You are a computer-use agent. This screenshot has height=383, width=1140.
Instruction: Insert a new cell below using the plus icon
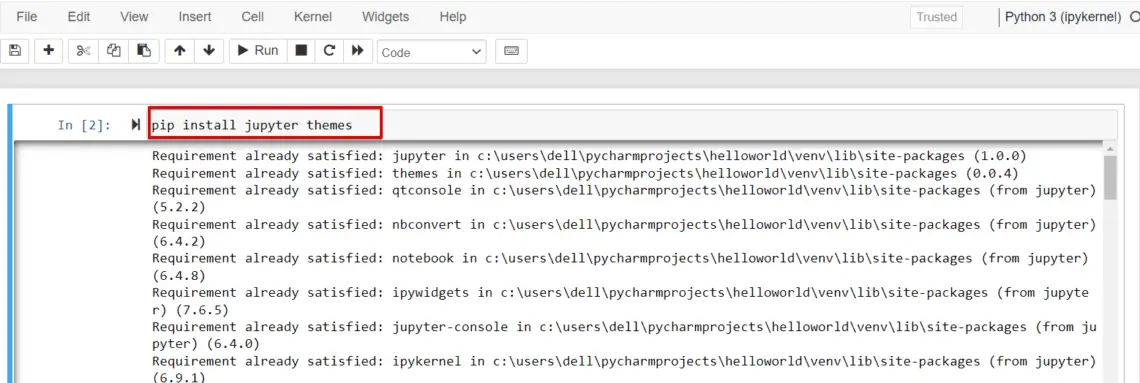click(x=49, y=51)
